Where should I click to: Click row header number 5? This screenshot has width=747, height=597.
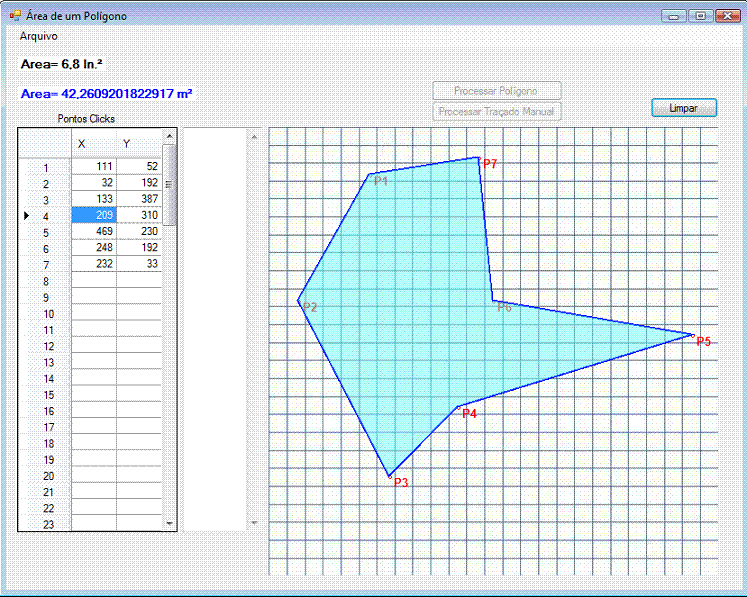(x=45, y=233)
